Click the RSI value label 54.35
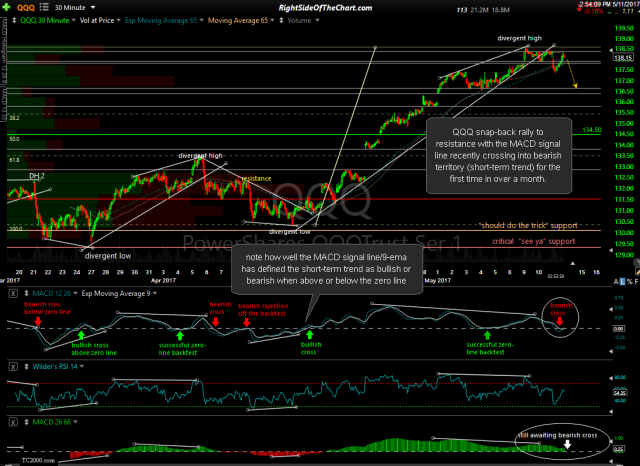The height and width of the screenshot is (466, 640). 620,393
